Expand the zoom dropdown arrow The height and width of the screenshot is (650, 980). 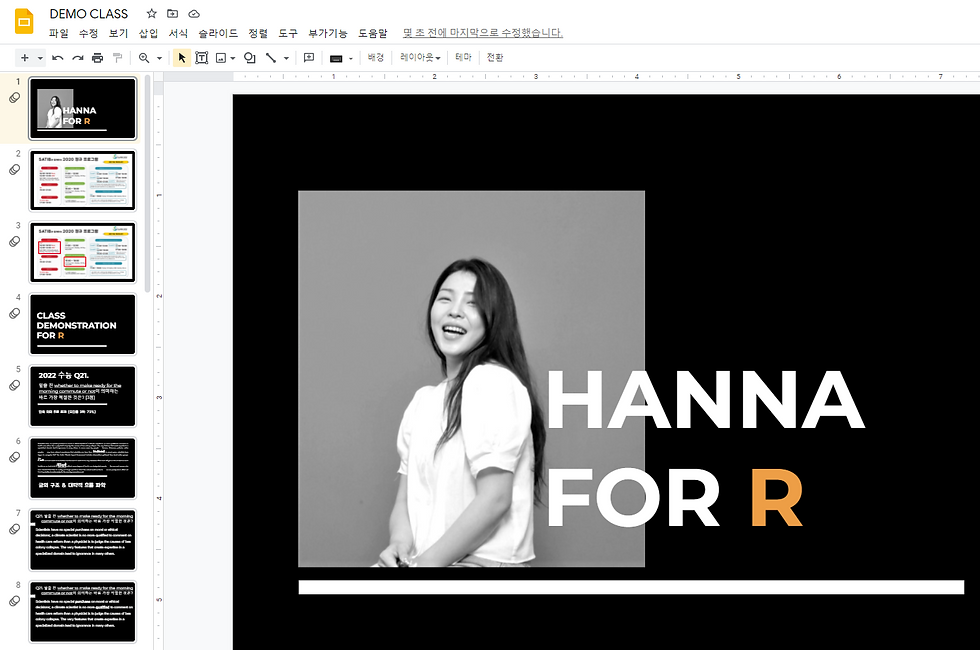tap(159, 58)
